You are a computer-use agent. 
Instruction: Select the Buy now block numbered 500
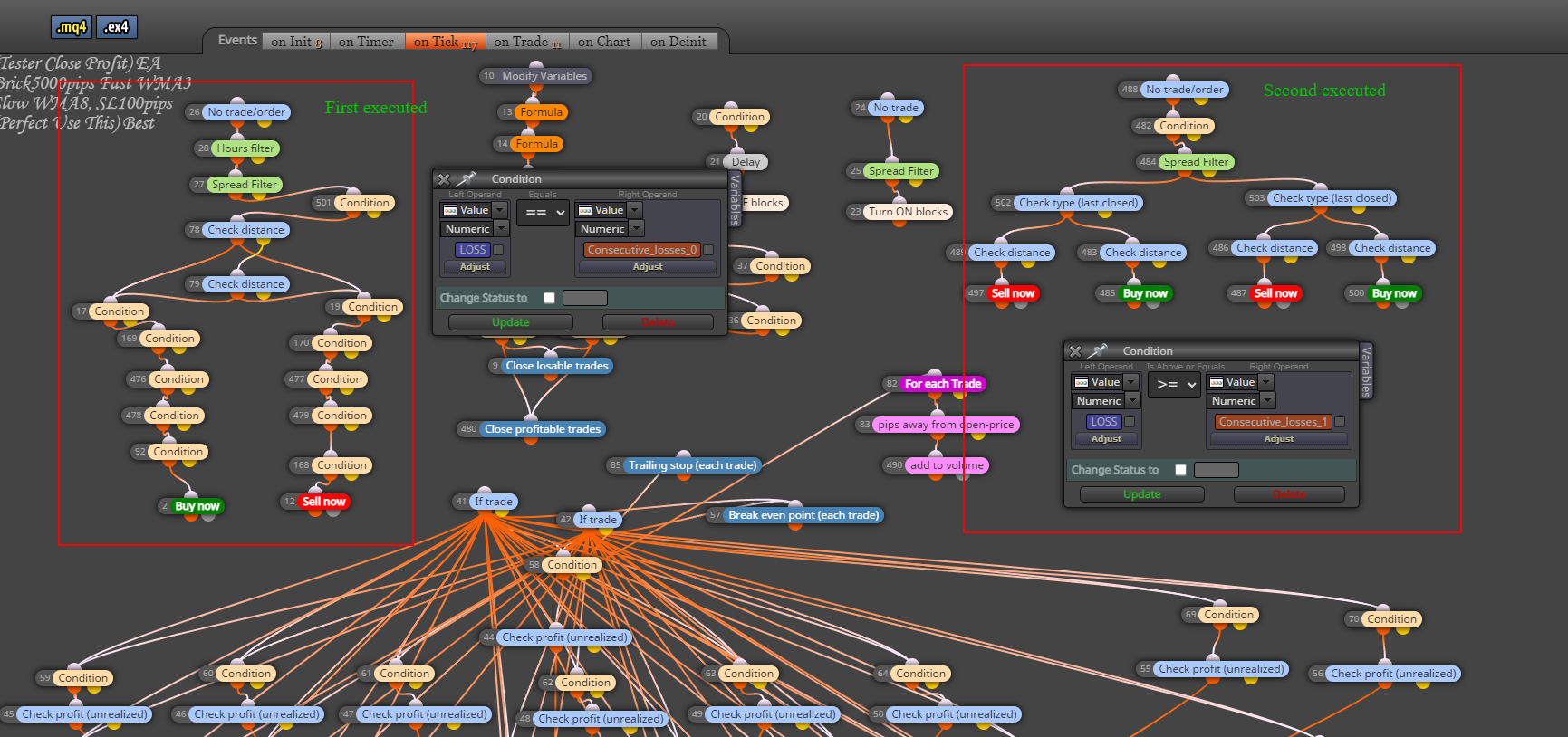1394,293
